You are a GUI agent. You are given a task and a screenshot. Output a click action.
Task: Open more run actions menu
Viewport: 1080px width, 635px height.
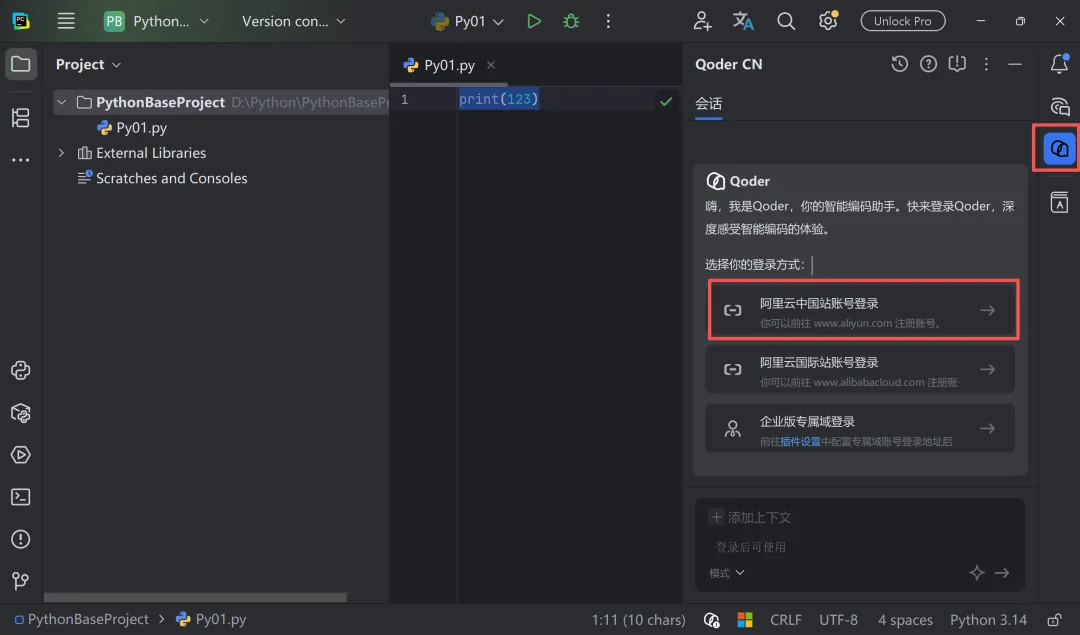[x=608, y=21]
